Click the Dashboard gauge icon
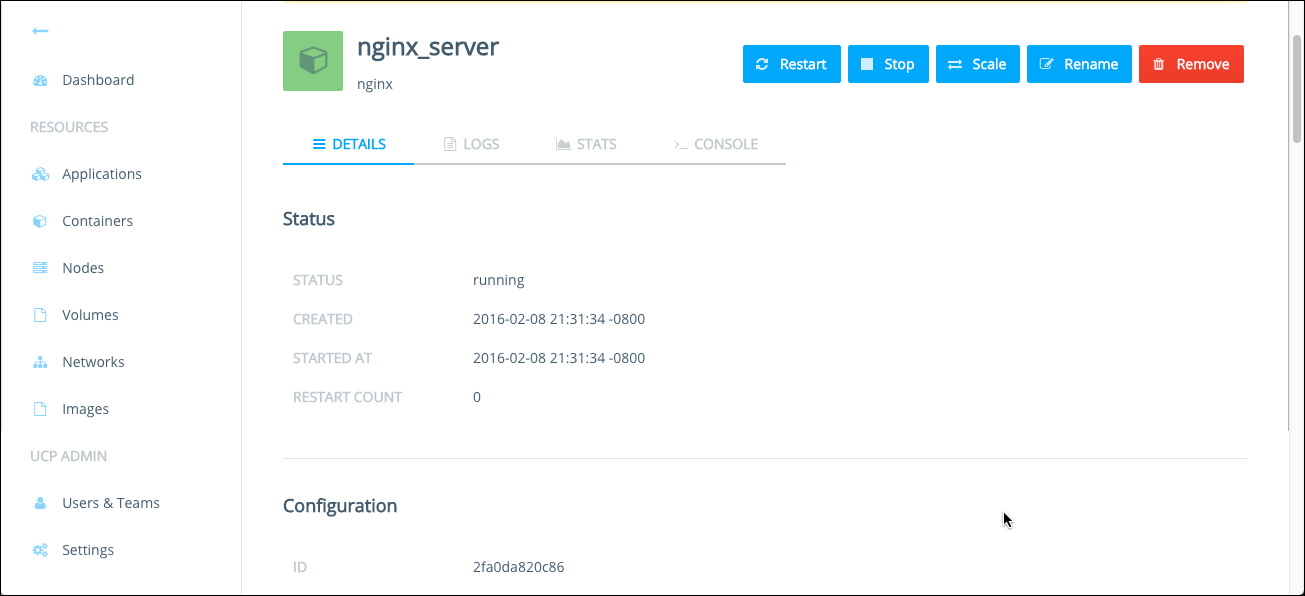This screenshot has width=1305, height=596. click(40, 80)
